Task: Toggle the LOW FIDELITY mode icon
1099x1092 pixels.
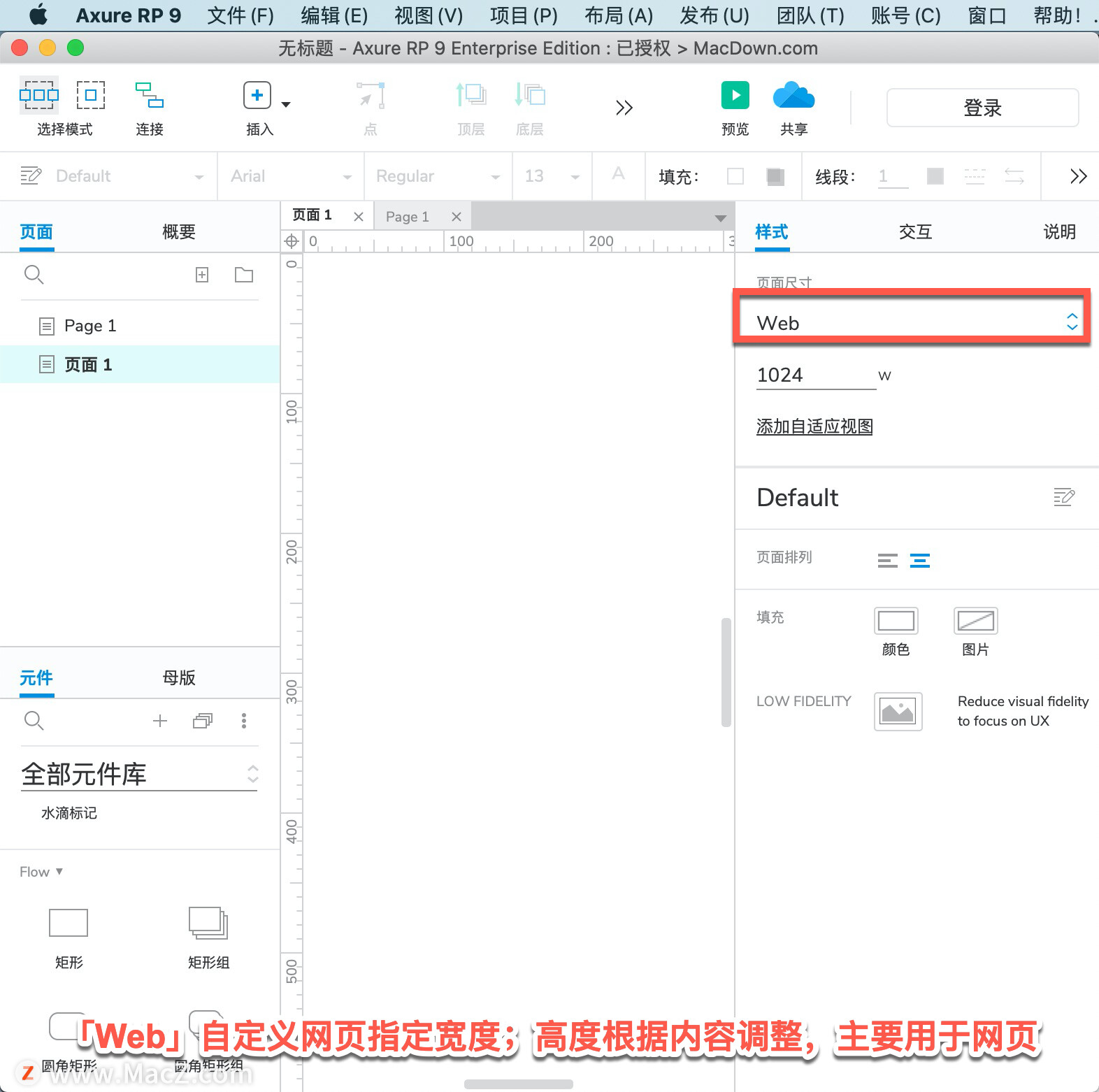Action: pos(898,712)
